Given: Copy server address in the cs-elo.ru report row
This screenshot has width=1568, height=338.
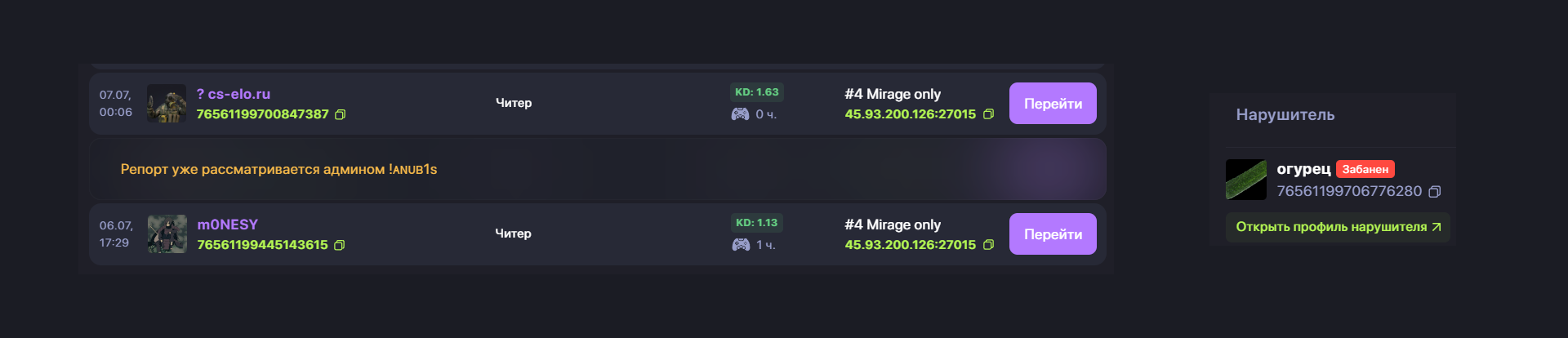Looking at the screenshot, I should click(988, 114).
